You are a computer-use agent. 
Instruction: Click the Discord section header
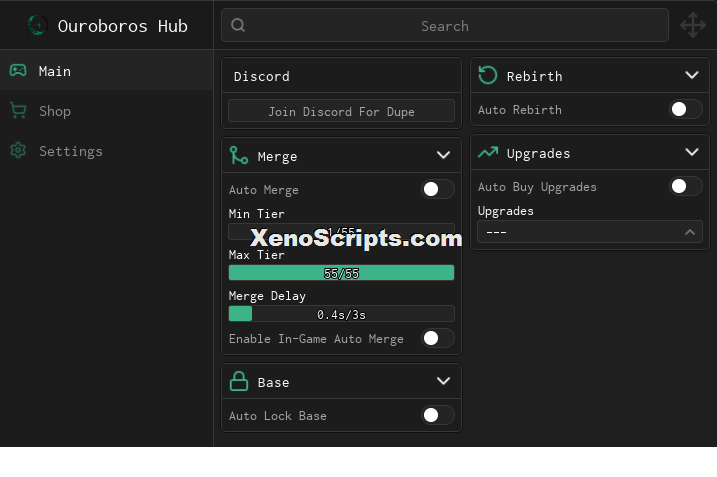click(x=342, y=75)
